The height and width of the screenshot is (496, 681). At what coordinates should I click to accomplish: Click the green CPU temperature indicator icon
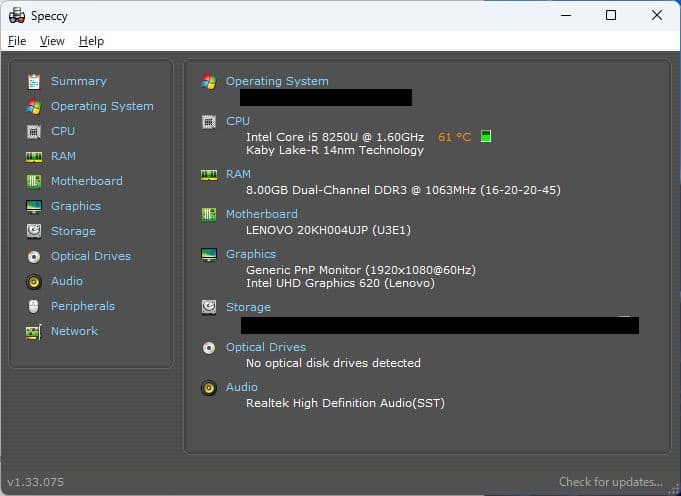(486, 136)
